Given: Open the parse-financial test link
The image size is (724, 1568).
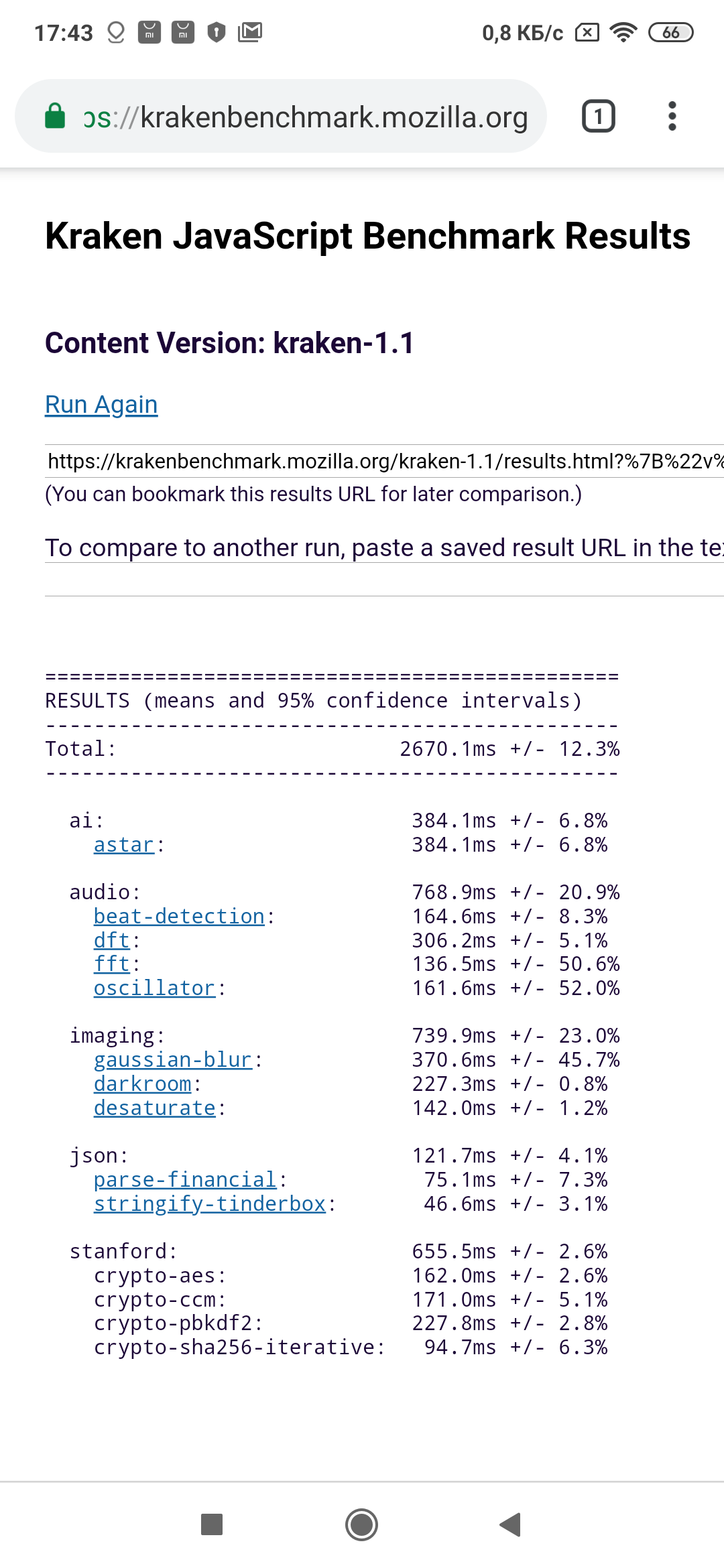Looking at the screenshot, I should point(185,1180).
